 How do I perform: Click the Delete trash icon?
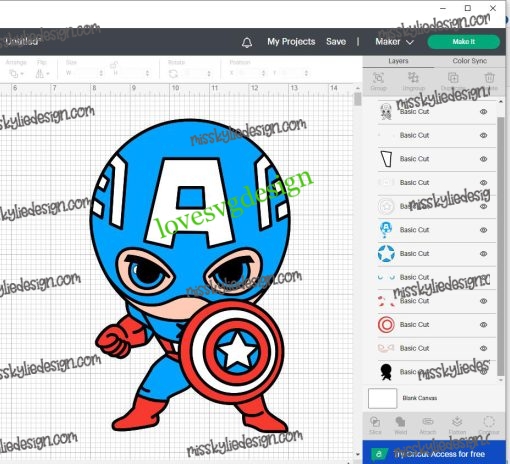[x=489, y=77]
